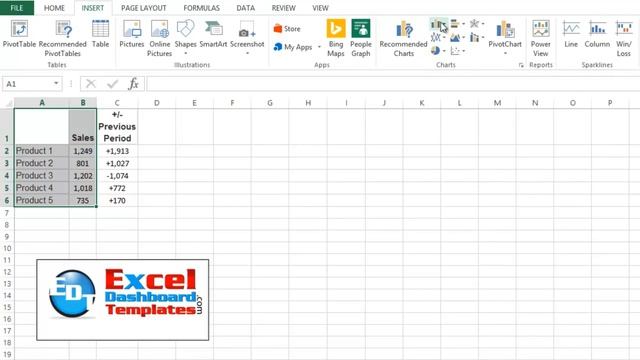The width and height of the screenshot is (640, 360).
Task: Open the Name Box dropdown
Action: click(x=56, y=84)
